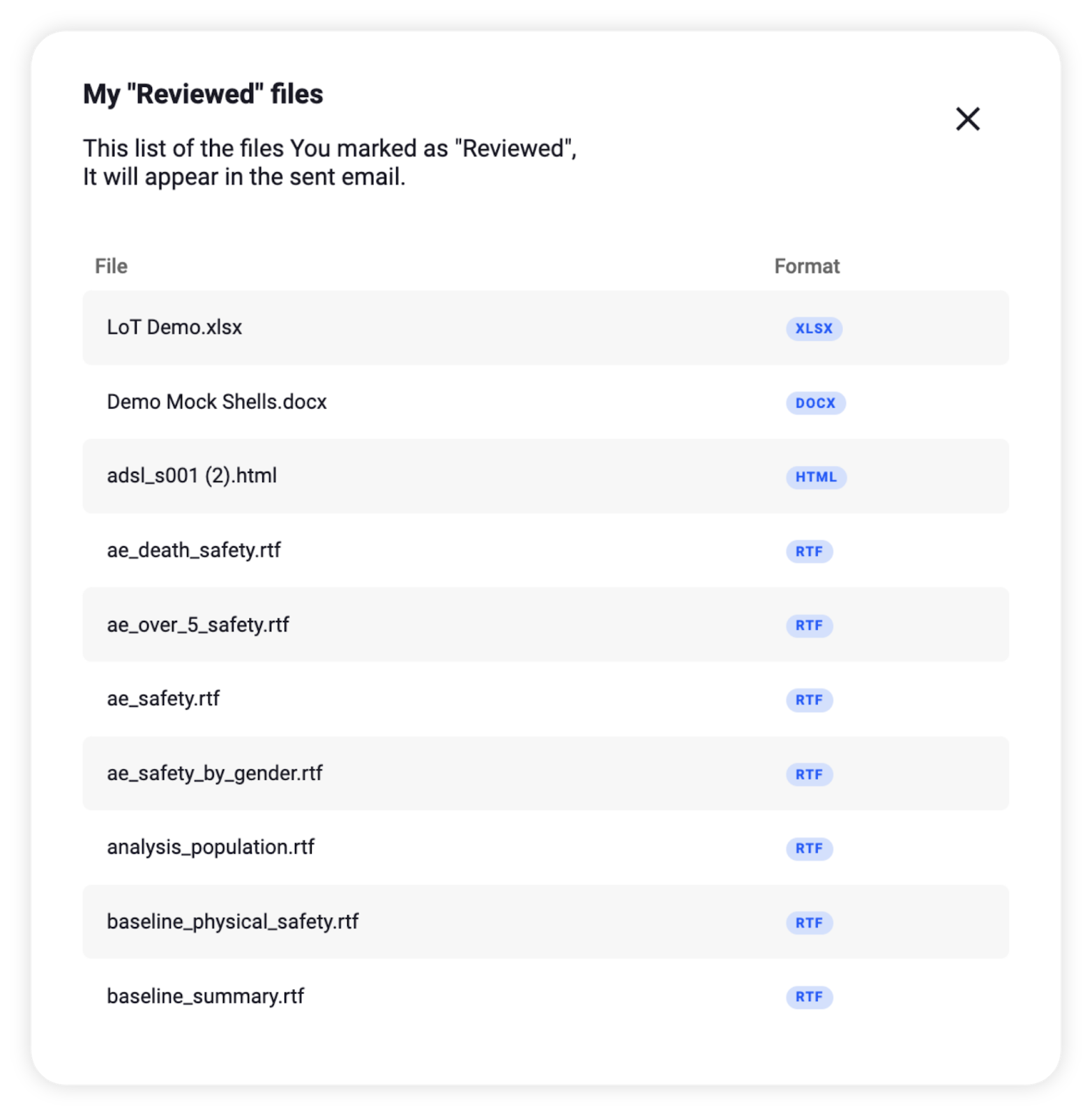Click the RTF badge beside baseline_summary.rtf
The height and width of the screenshot is (1116, 1092).
coord(808,997)
